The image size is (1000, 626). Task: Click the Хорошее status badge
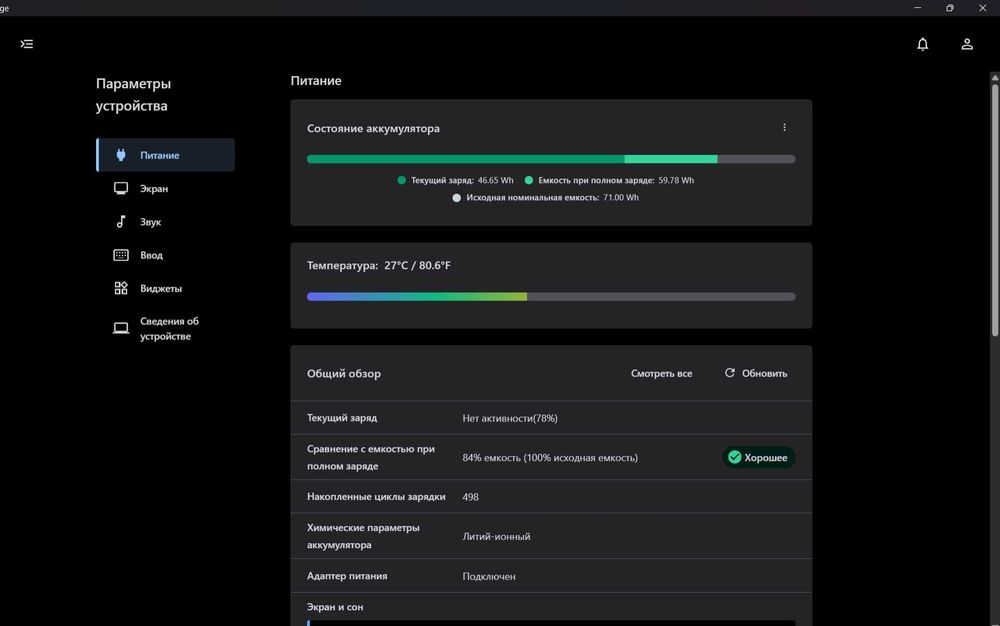pyautogui.click(x=758, y=457)
